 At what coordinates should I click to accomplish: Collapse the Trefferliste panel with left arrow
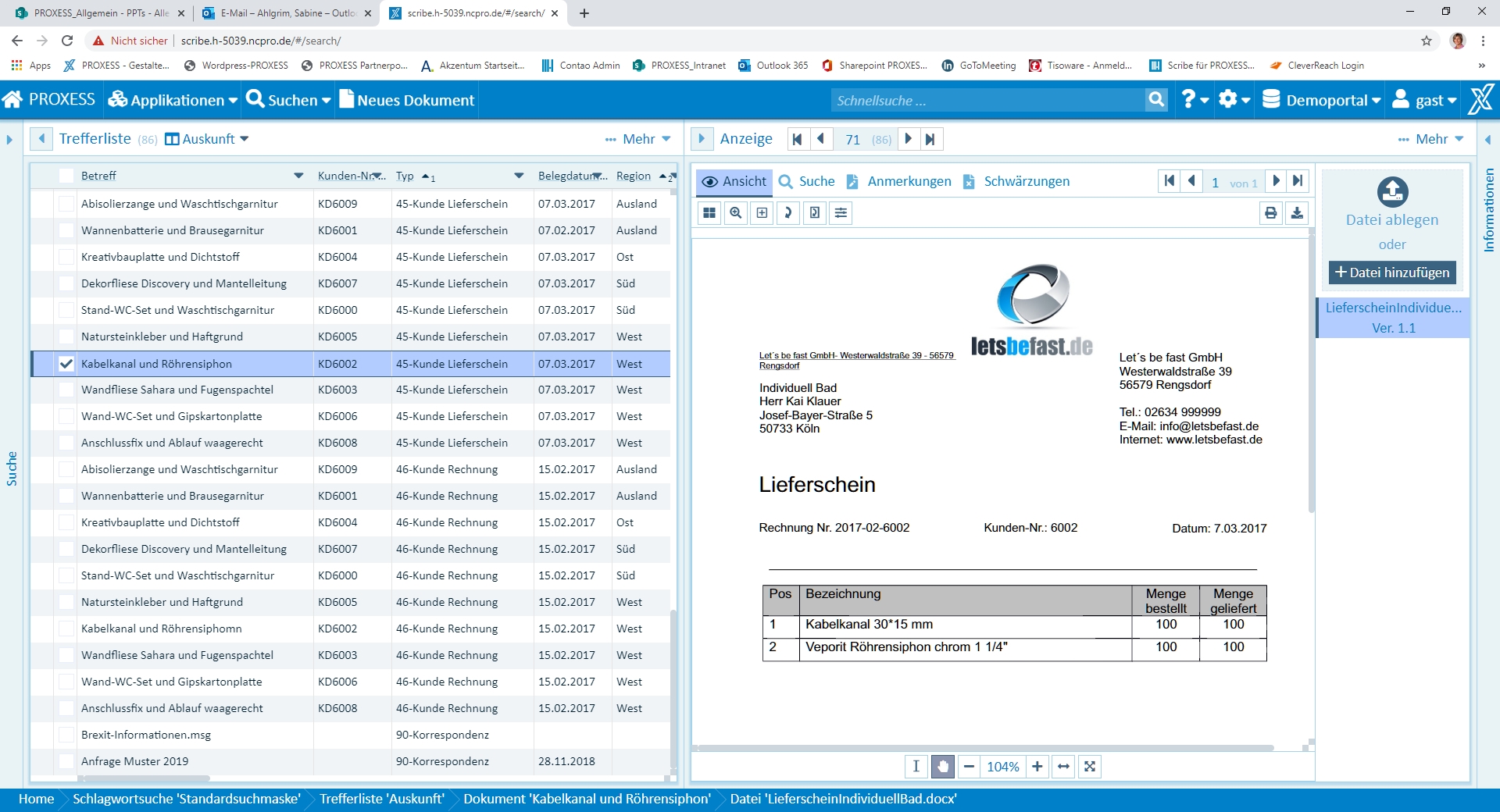tap(41, 139)
